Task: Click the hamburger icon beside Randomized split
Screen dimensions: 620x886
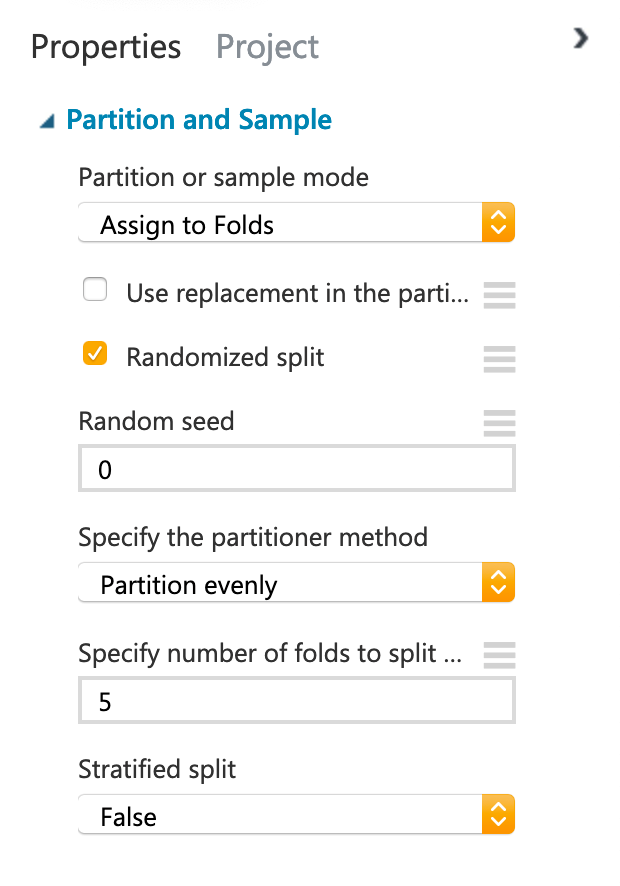Action: pyautogui.click(x=500, y=359)
